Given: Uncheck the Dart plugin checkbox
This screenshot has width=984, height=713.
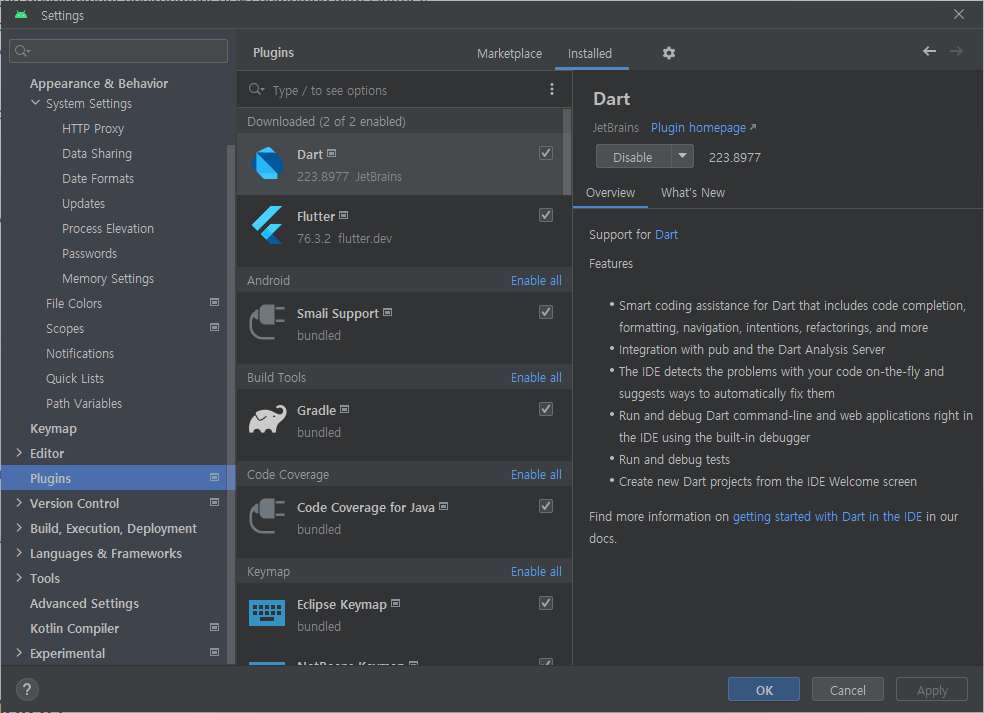Looking at the screenshot, I should (x=546, y=153).
